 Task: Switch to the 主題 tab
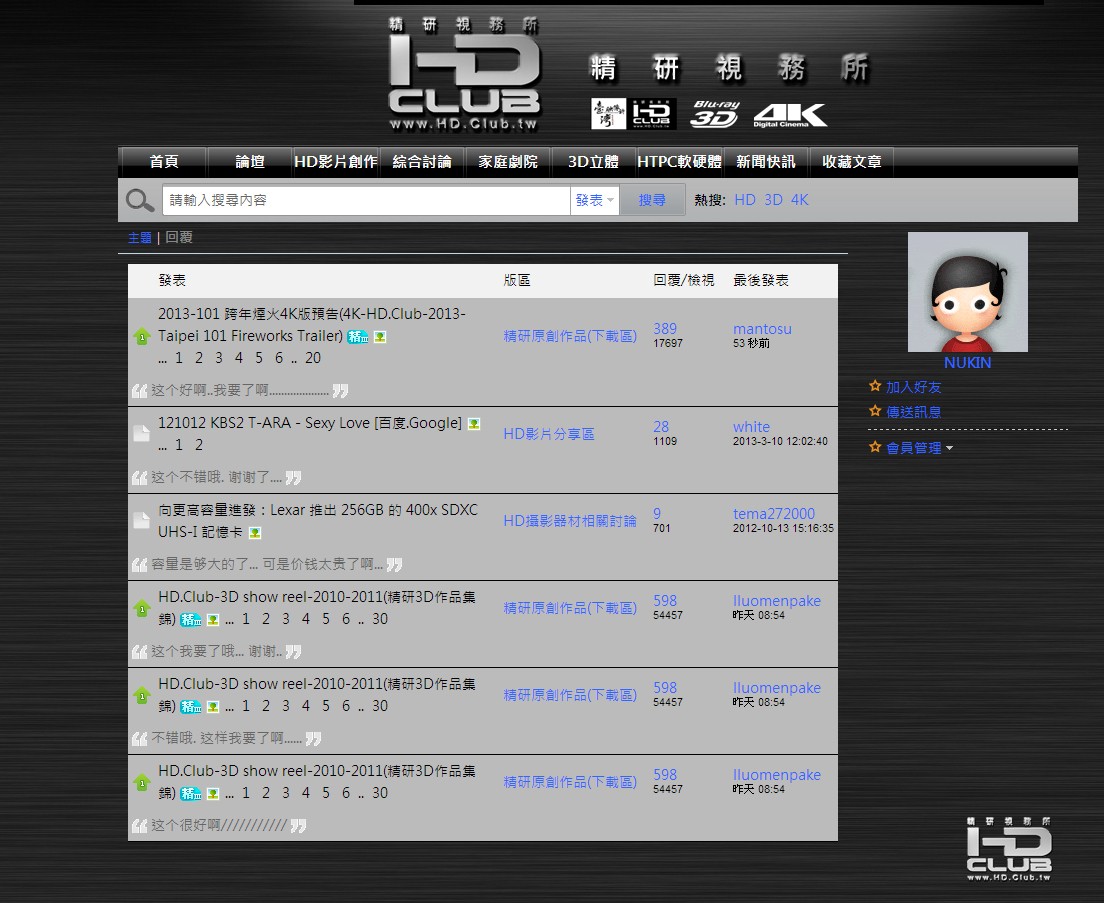click(x=139, y=238)
